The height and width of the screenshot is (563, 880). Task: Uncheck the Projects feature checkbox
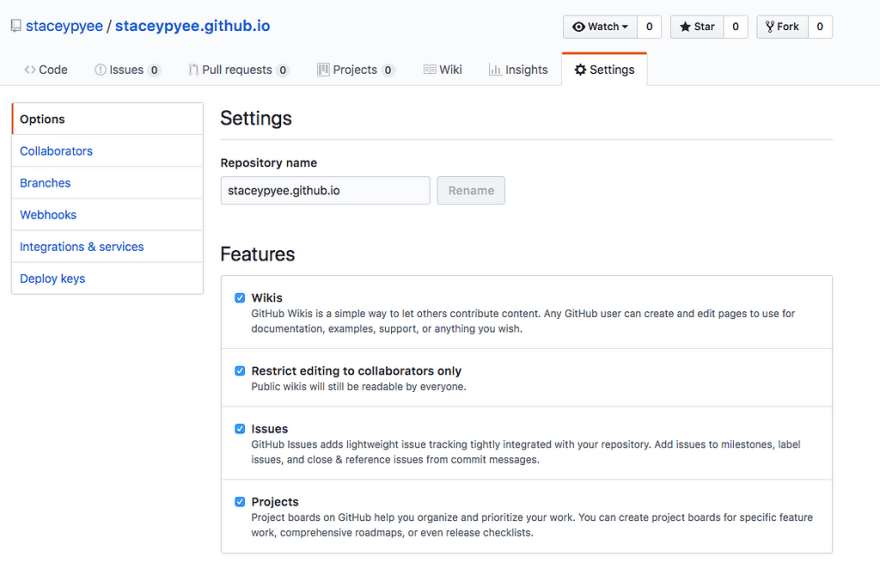coord(240,502)
